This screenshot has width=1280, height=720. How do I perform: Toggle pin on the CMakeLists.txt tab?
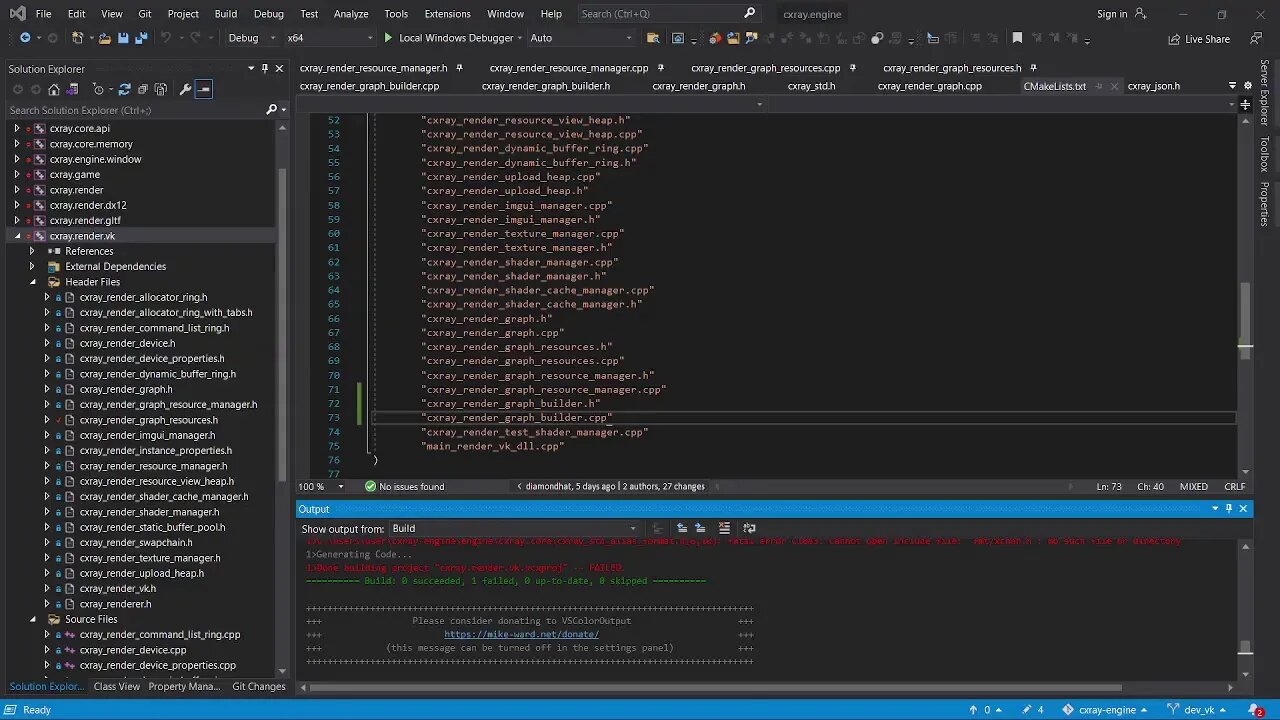(1098, 86)
